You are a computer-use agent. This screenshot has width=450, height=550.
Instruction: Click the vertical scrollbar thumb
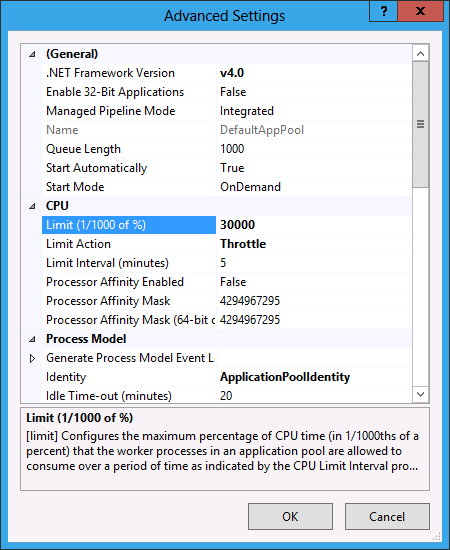pyautogui.click(x=421, y=124)
